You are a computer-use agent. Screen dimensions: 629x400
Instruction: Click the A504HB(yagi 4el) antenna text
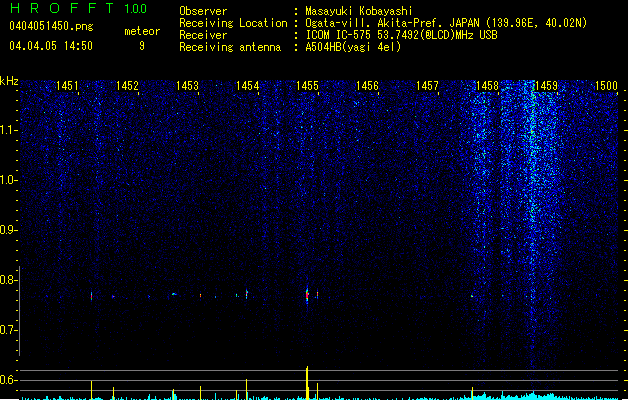click(353, 47)
